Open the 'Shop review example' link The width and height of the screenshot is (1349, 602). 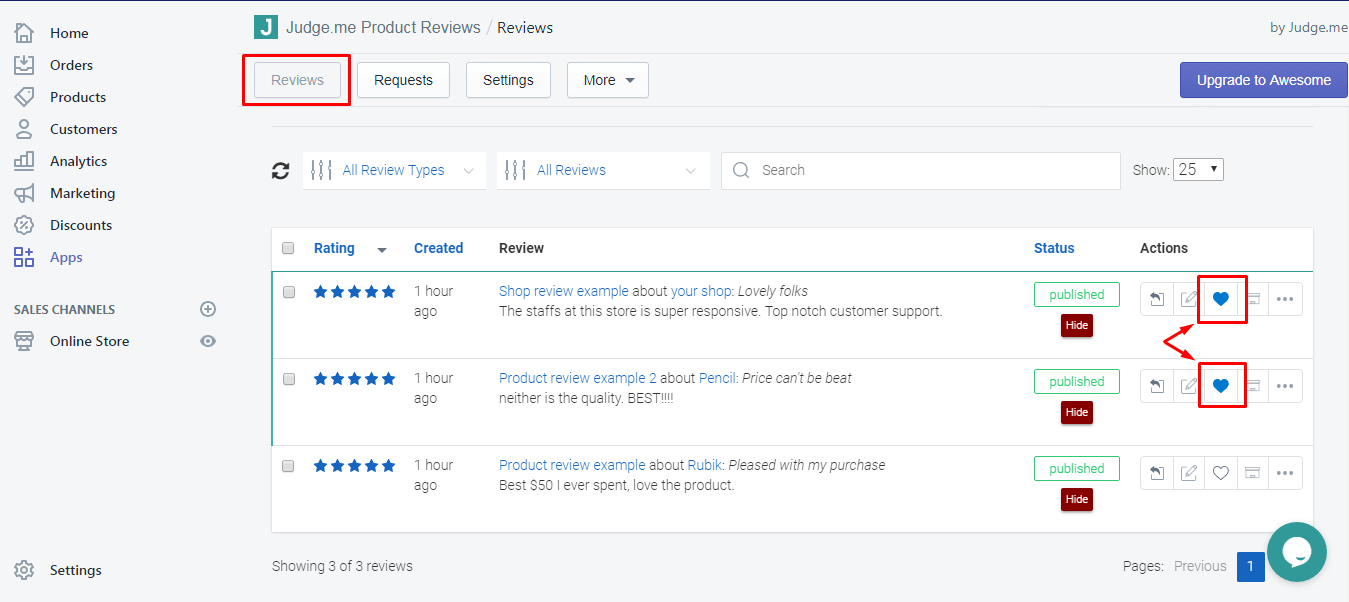point(564,291)
